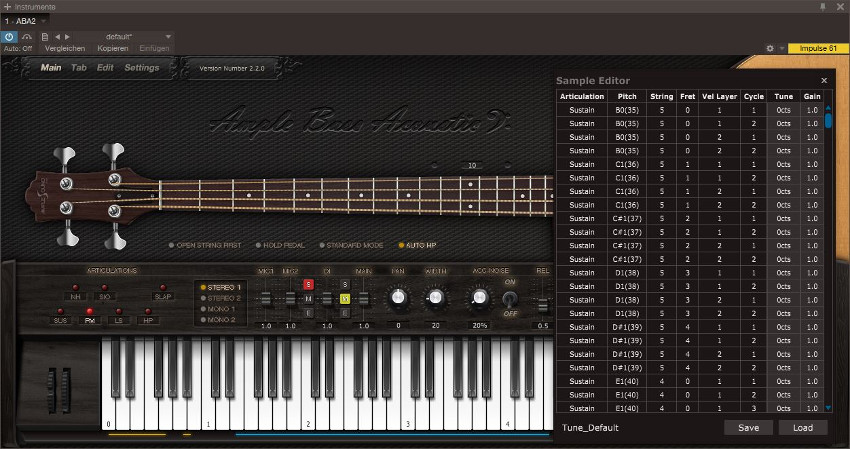Click the gray M mute button beside MIC2

308,299
